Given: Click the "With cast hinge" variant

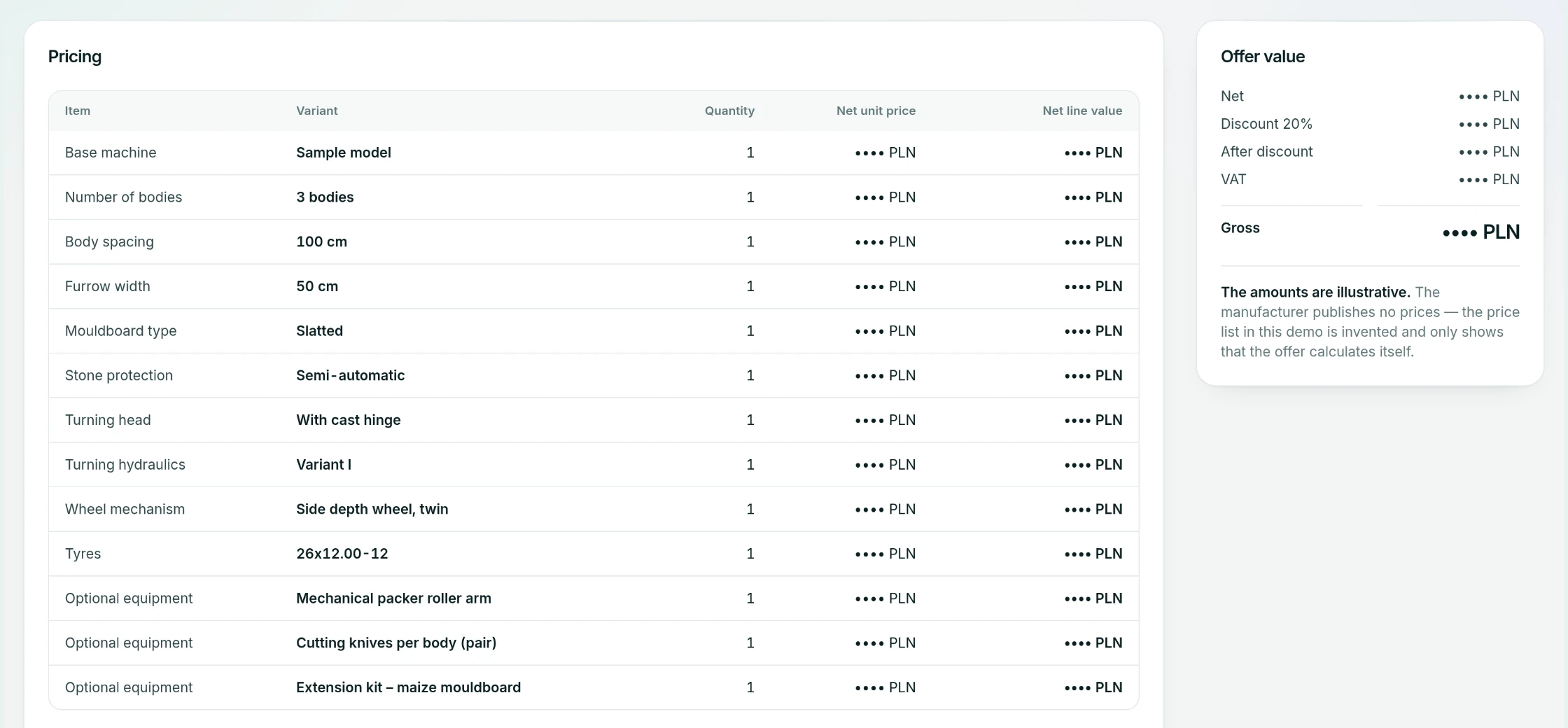Looking at the screenshot, I should tap(348, 420).
